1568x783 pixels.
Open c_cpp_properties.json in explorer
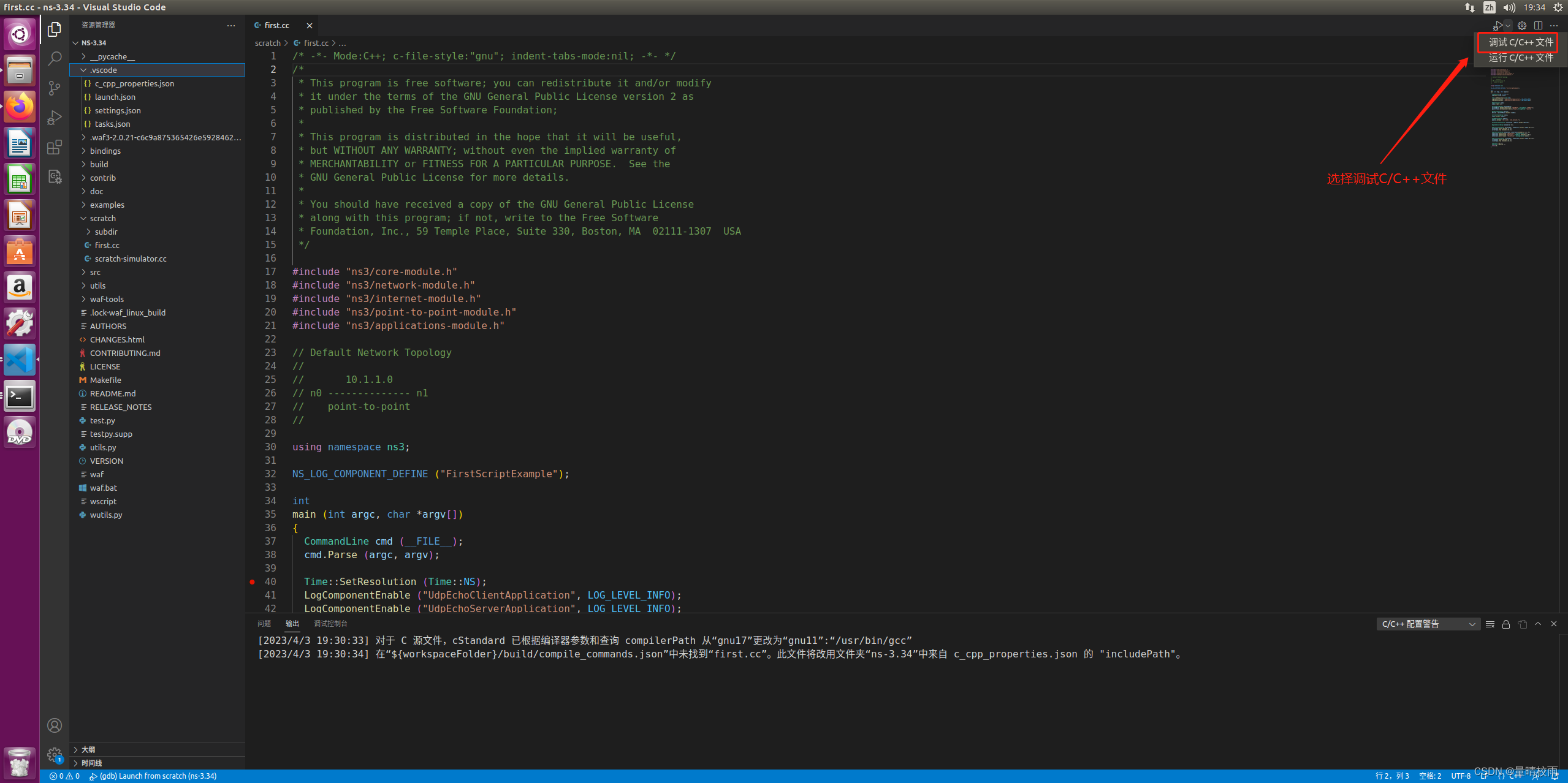pos(158,83)
